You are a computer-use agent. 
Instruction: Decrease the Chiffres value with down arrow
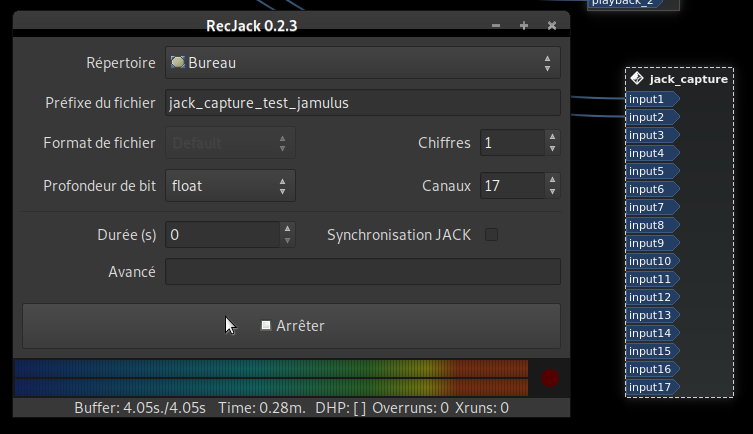pyautogui.click(x=552, y=149)
